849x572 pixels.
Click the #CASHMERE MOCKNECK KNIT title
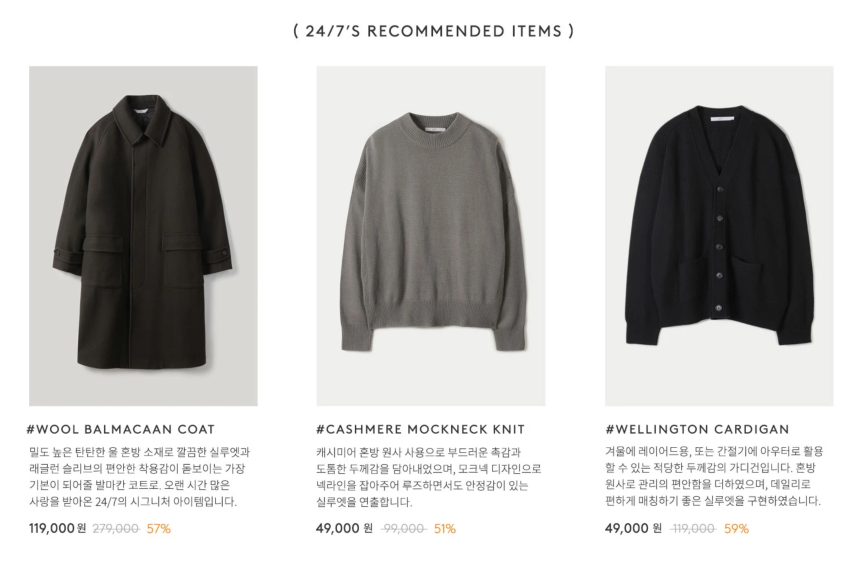[x=420, y=430]
